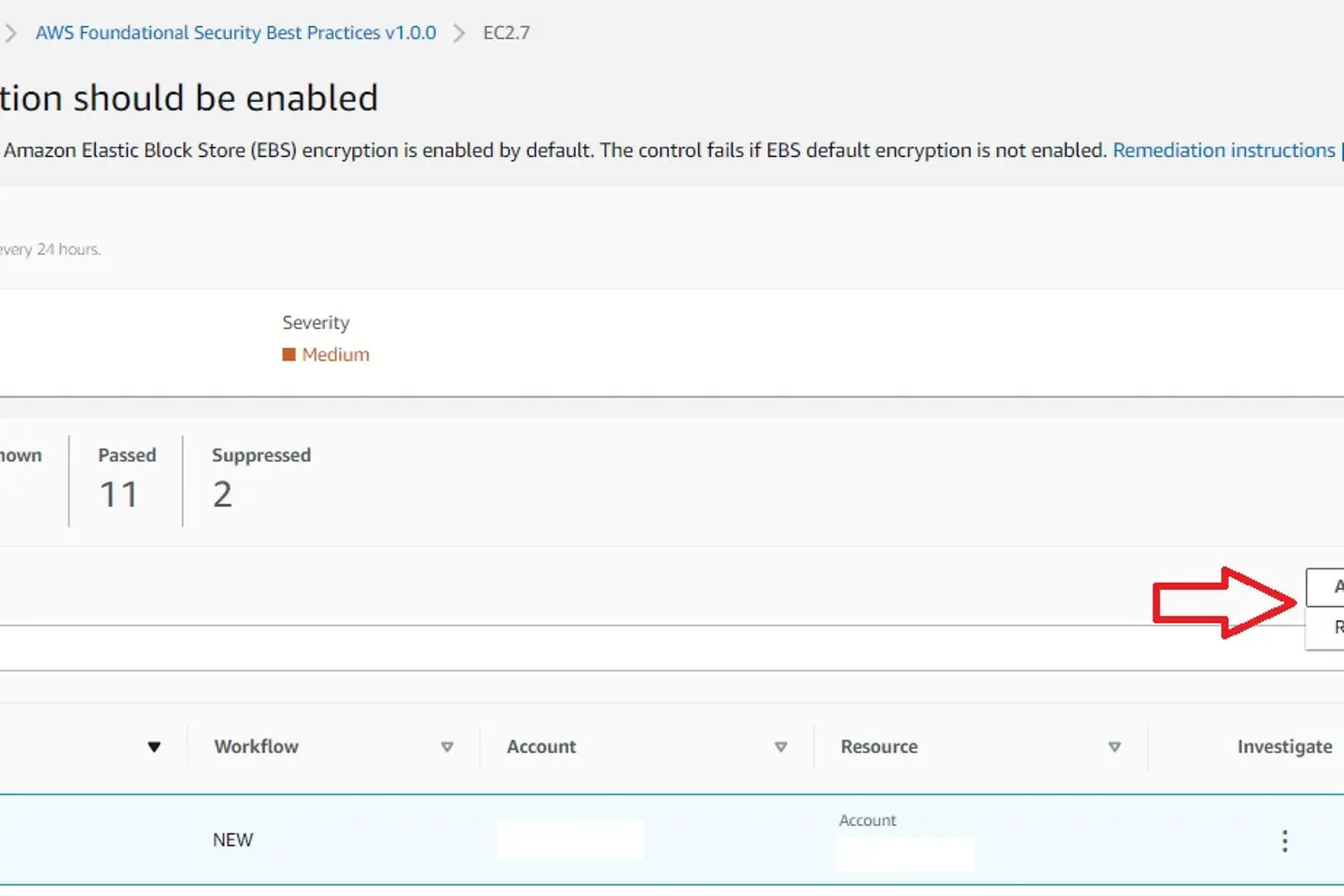Open the Remediation instructions link
The image size is (1344, 896).
1223,149
